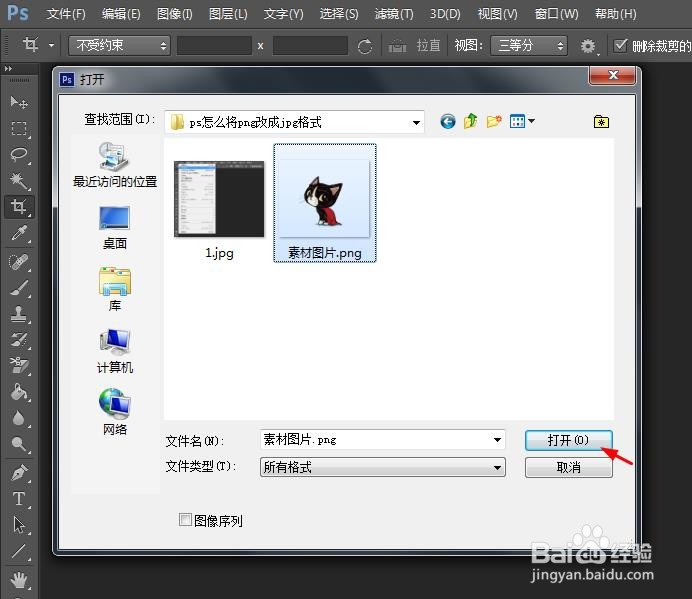This screenshot has width=692, height=599.
Task: Select the Line tool
Action: [x=19, y=551]
